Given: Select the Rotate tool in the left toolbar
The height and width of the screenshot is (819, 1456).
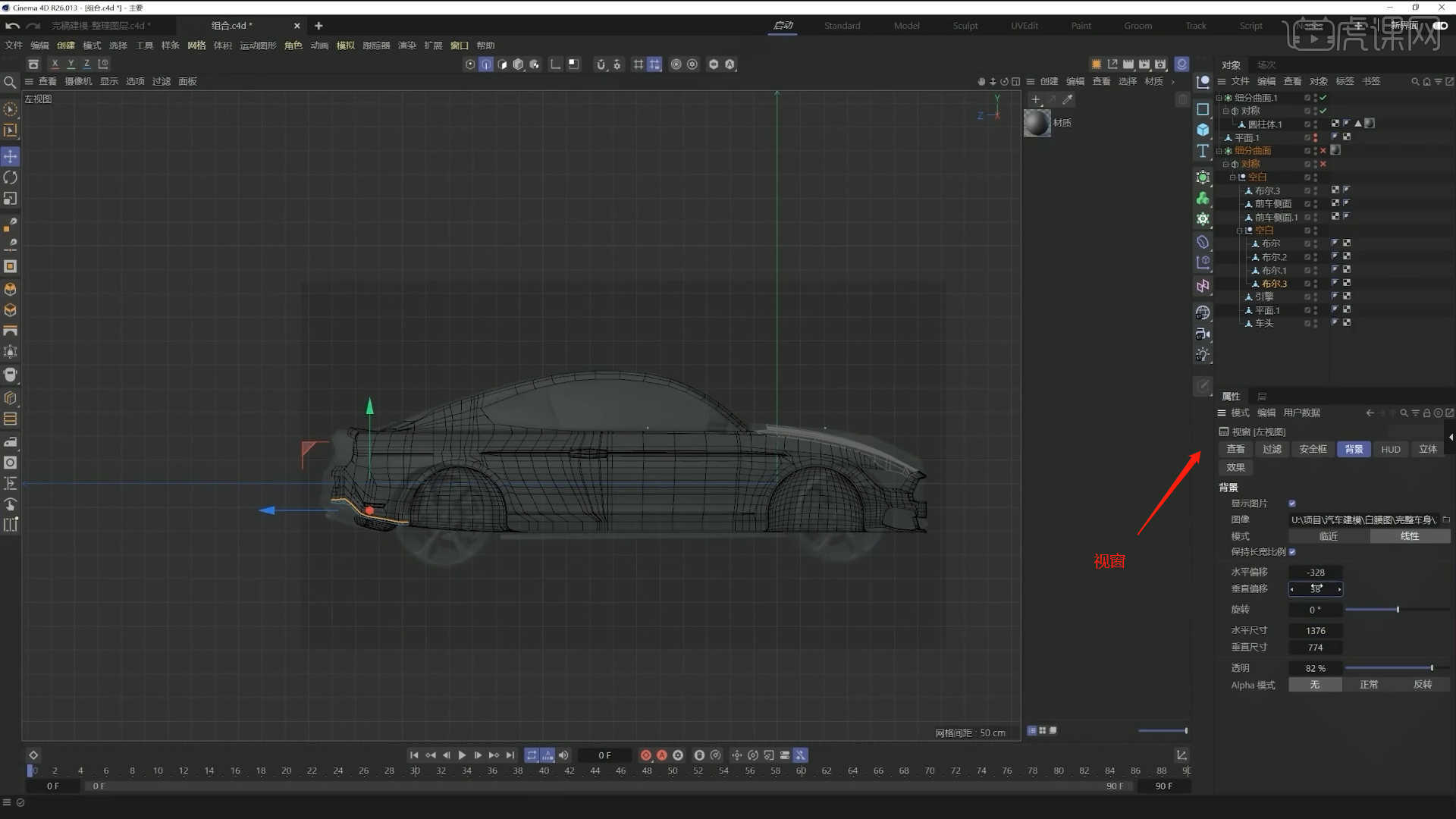Looking at the screenshot, I should (x=10, y=177).
